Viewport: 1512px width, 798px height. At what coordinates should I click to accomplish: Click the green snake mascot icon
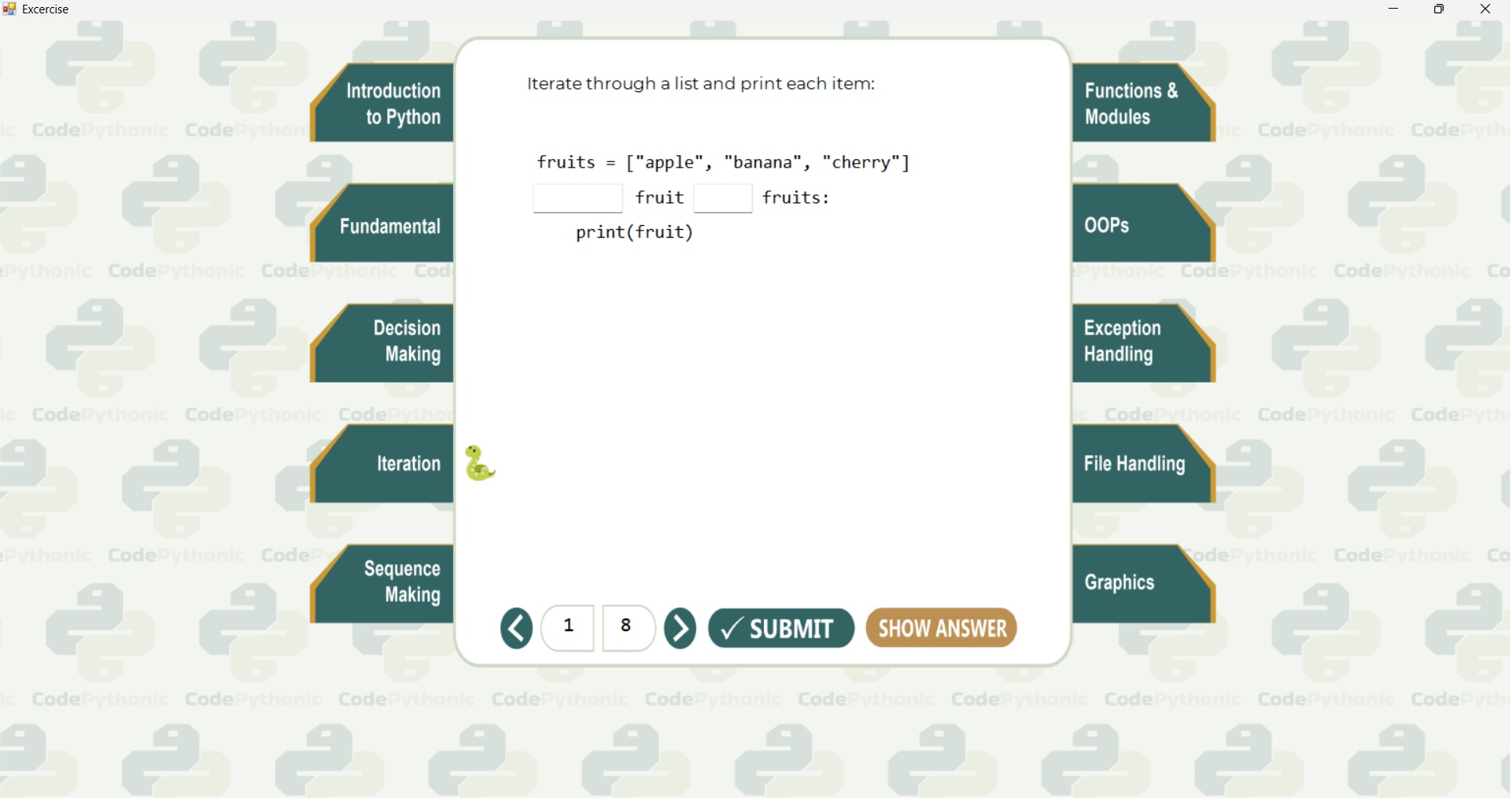[x=480, y=463]
